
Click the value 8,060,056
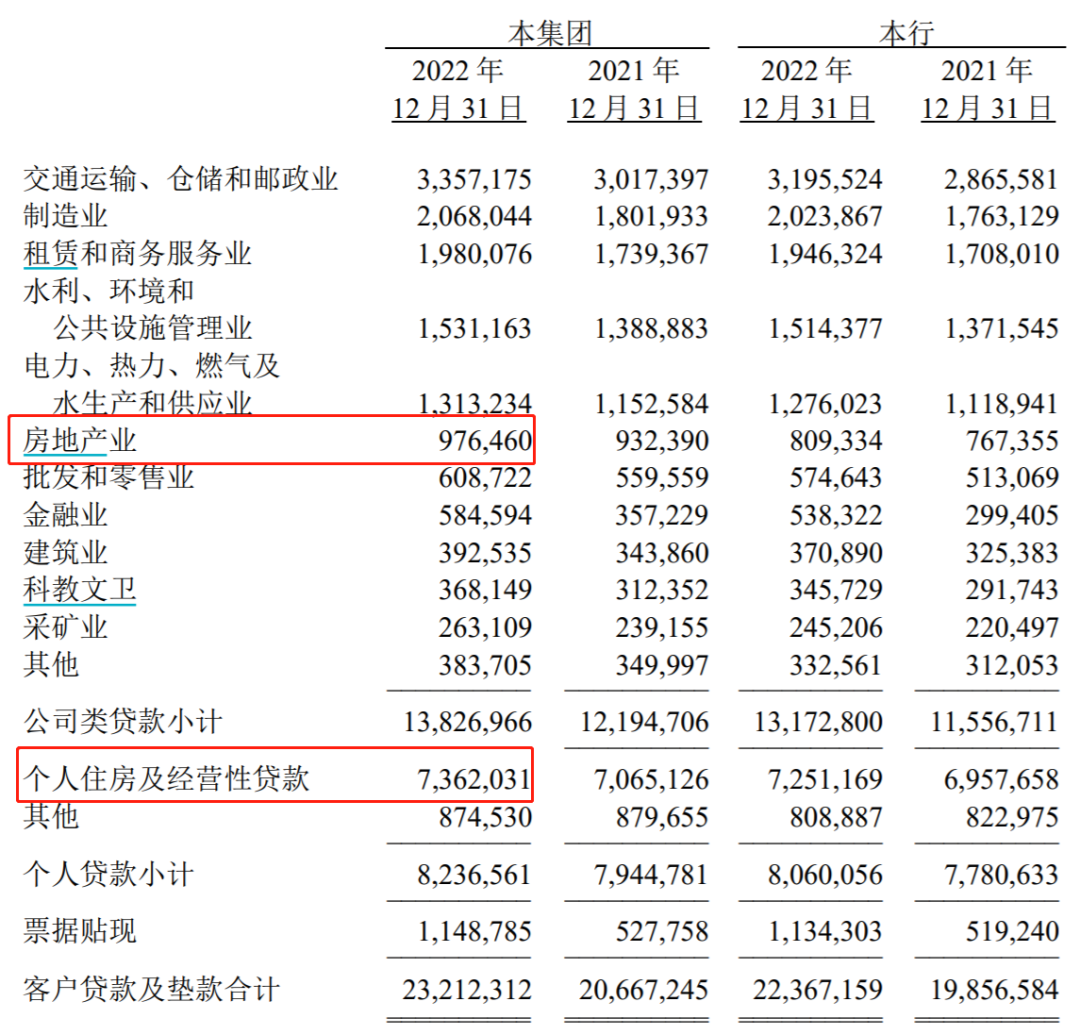(x=825, y=875)
